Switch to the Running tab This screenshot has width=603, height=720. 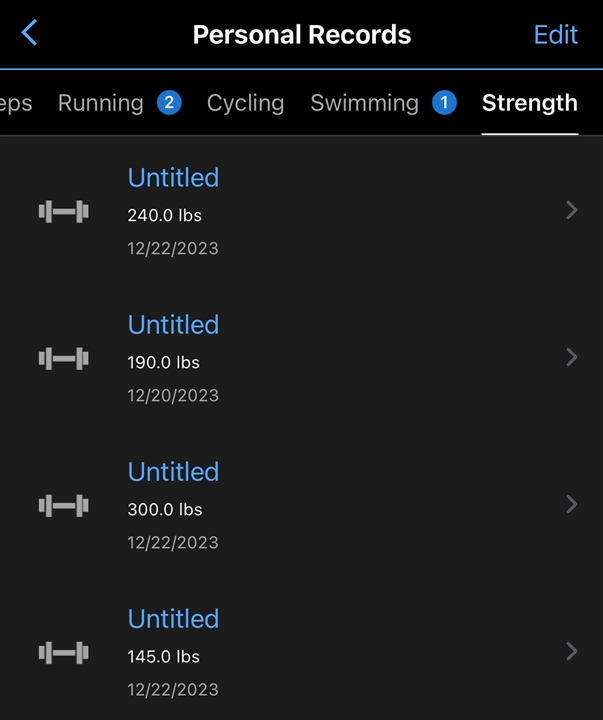pos(101,103)
